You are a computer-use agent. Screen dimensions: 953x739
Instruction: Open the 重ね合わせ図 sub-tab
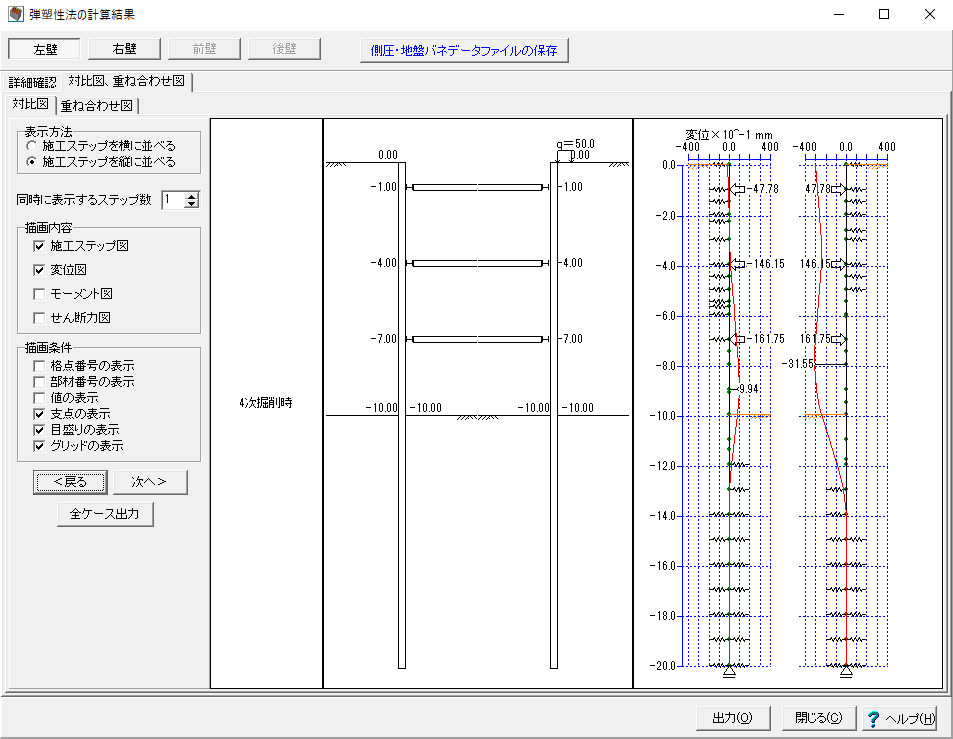98,105
